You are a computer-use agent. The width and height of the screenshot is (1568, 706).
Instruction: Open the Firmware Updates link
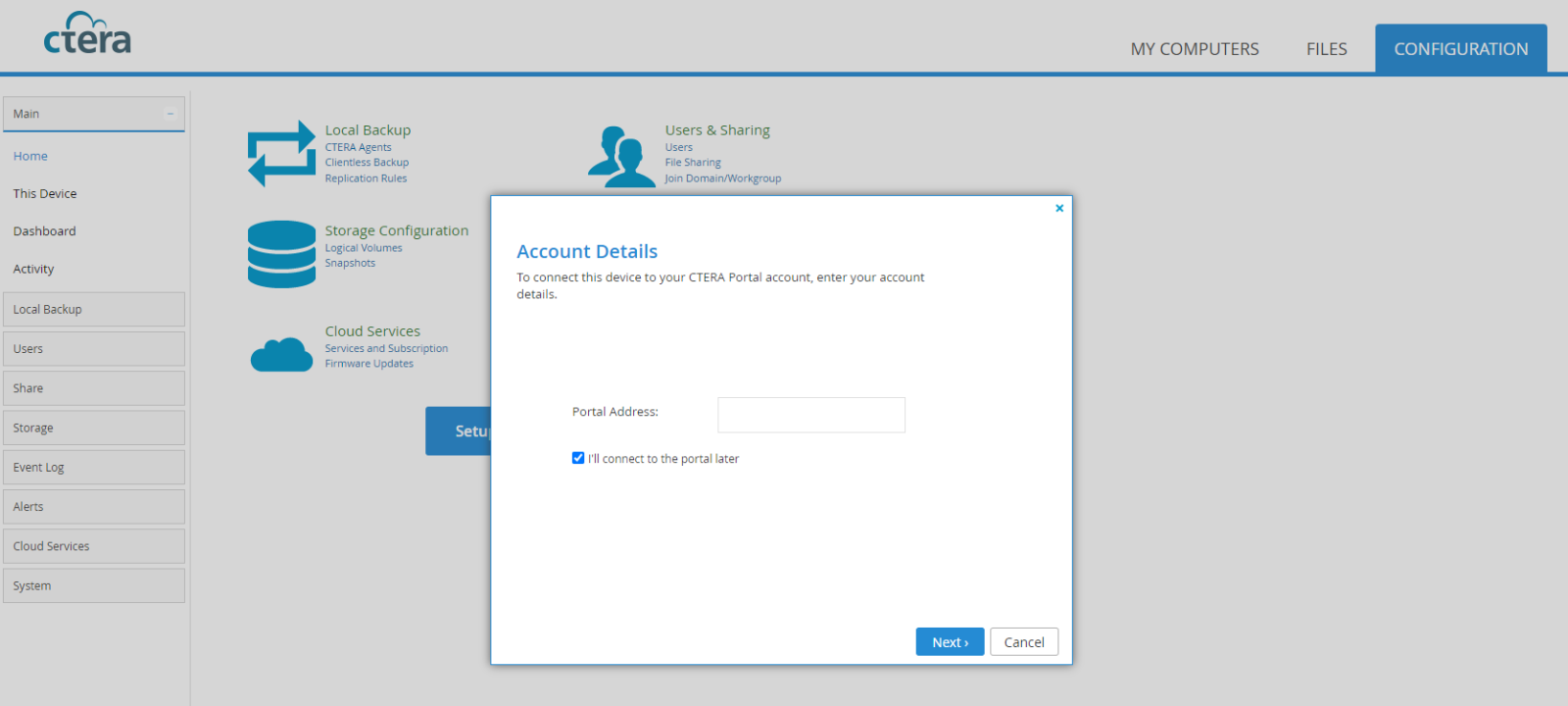[369, 364]
